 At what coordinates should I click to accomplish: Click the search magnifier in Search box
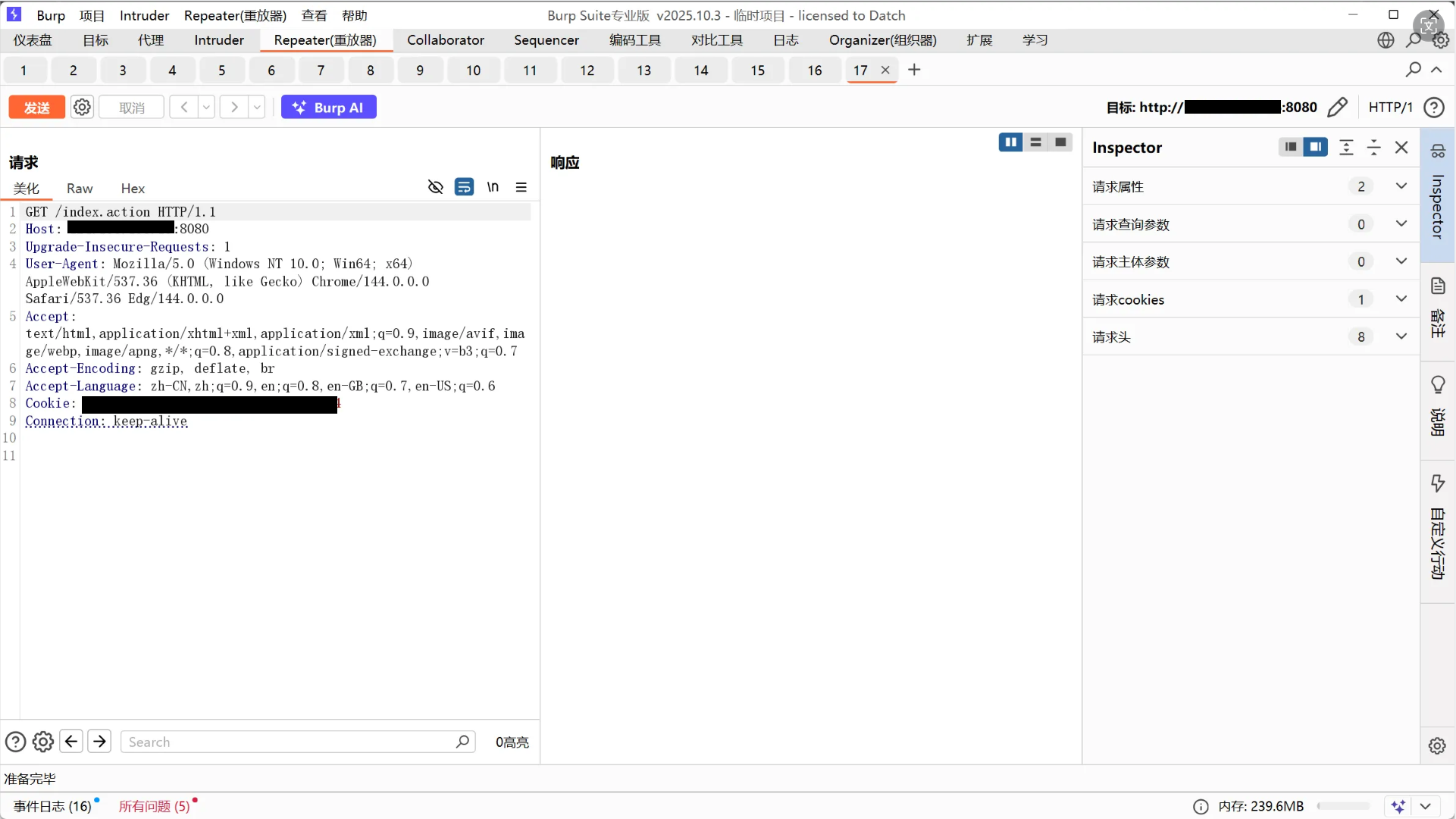pyautogui.click(x=462, y=742)
